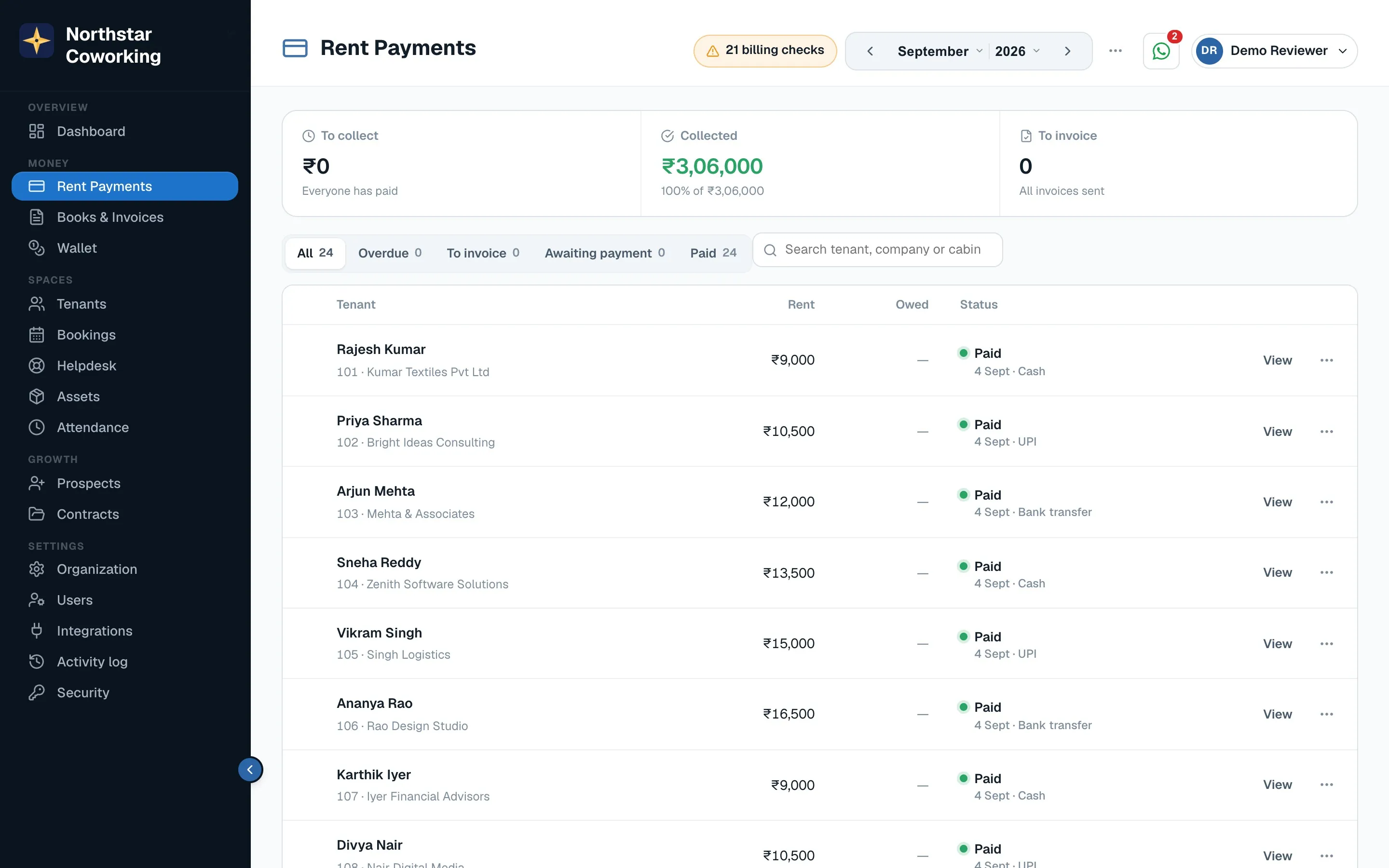
Task: View Vikram Singh's payment
Action: [x=1277, y=644]
